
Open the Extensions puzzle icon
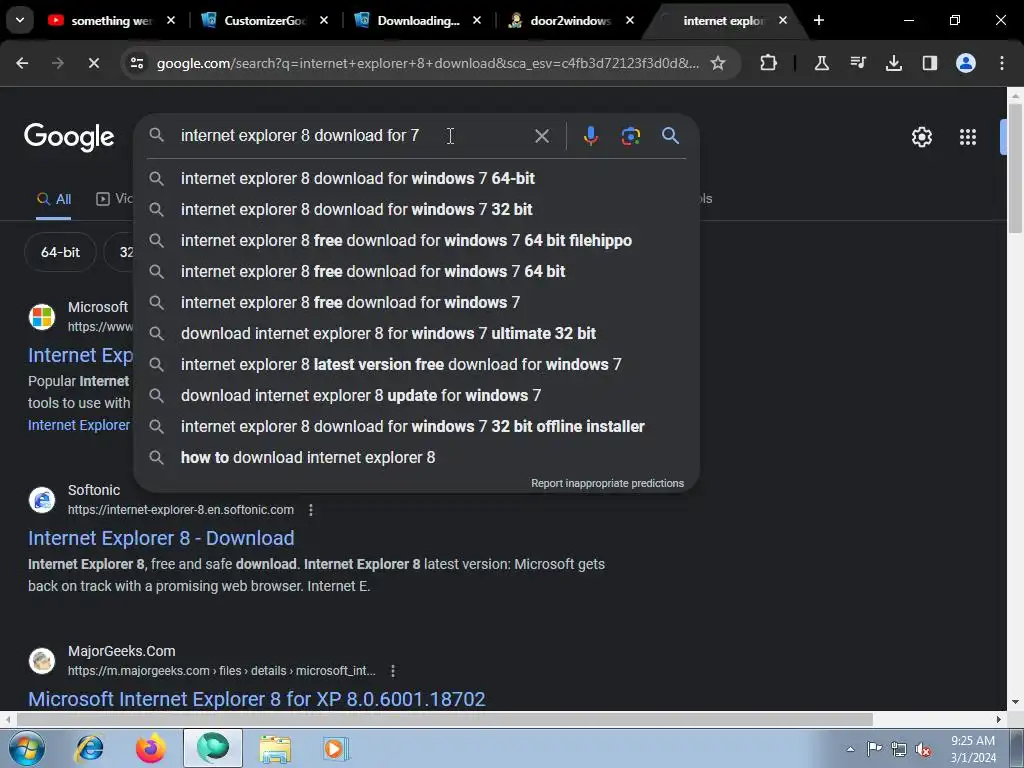(769, 63)
